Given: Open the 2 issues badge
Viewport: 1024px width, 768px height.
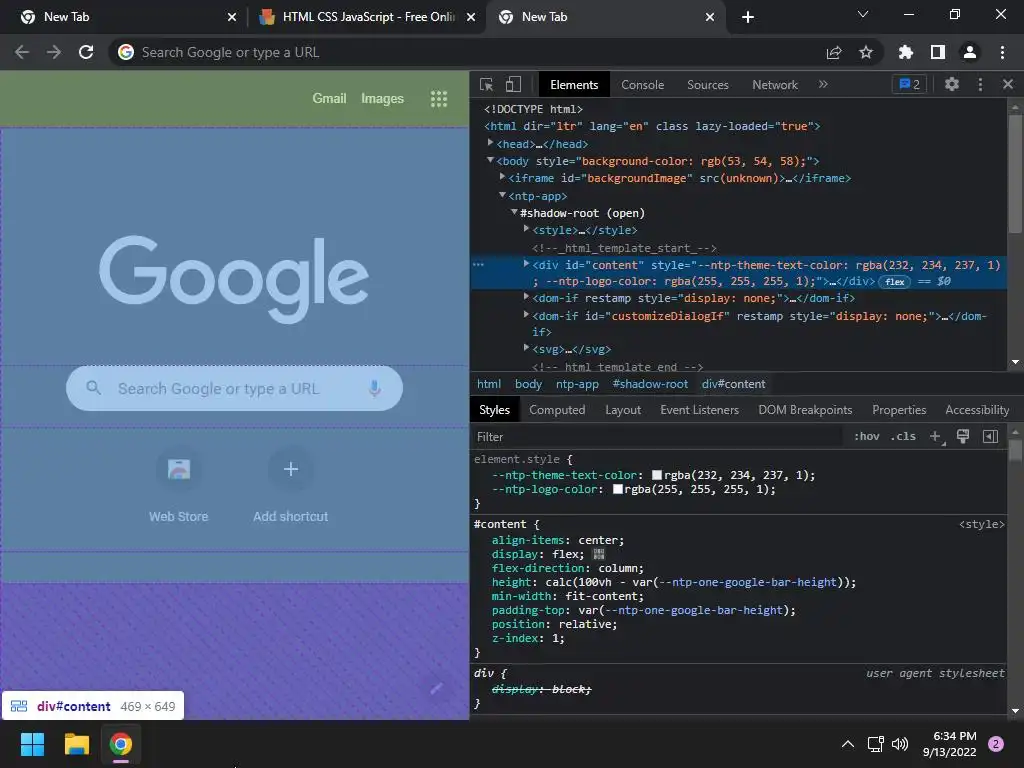Looking at the screenshot, I should pyautogui.click(x=909, y=84).
